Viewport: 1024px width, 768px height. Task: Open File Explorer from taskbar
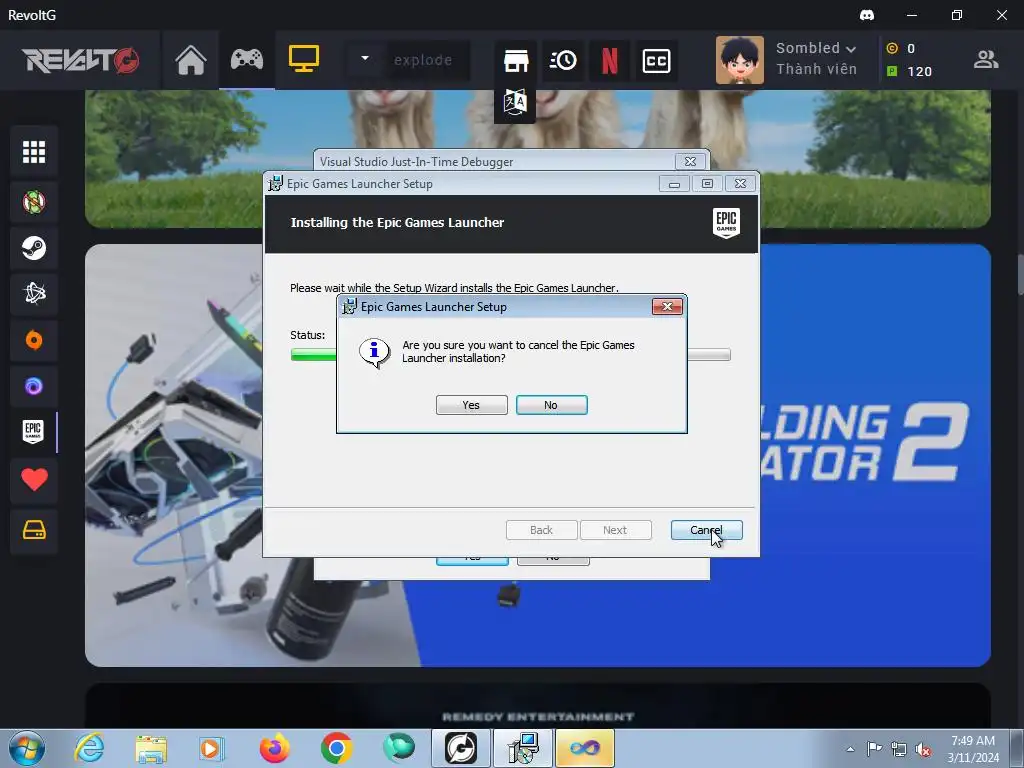(151, 748)
